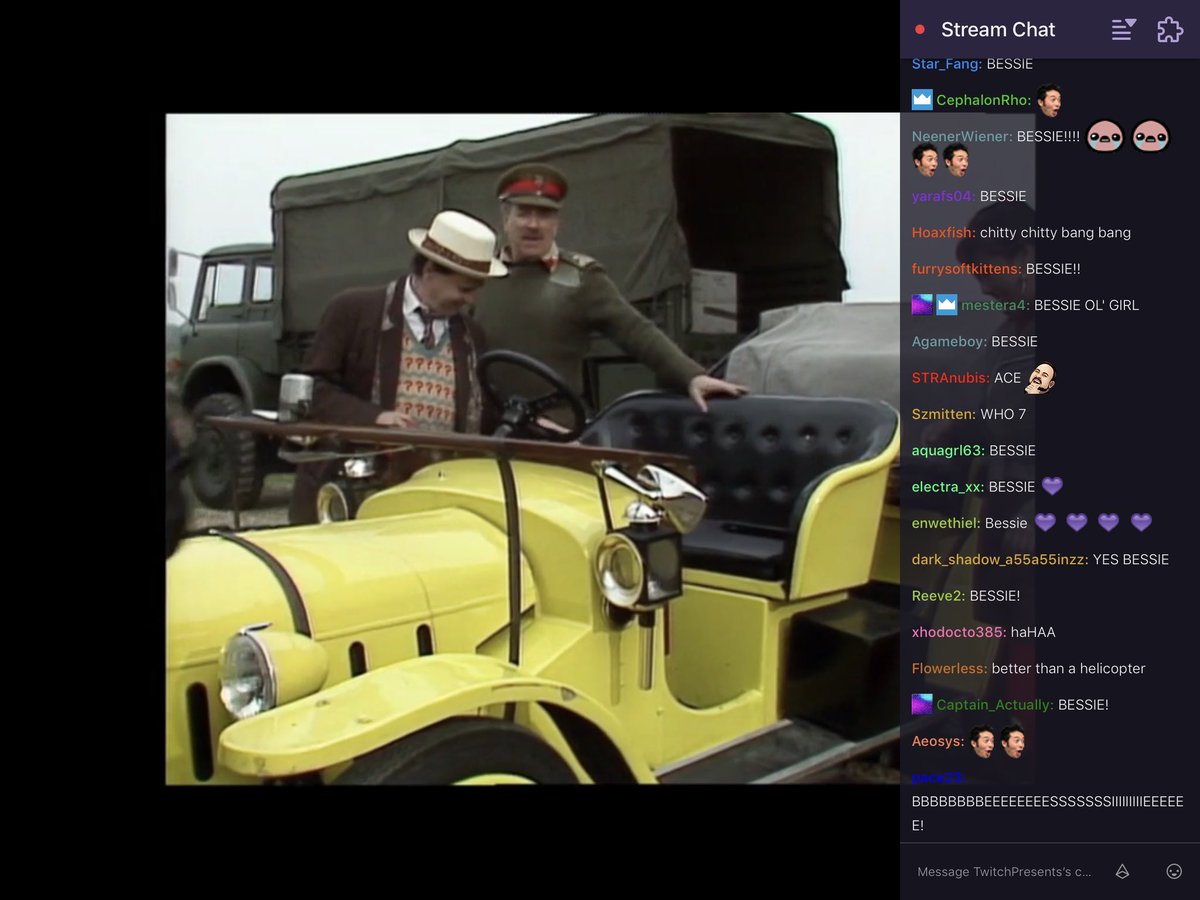Tap mestera4's purple subscriber badge
The width and height of the screenshot is (1200, 900).
(922, 305)
